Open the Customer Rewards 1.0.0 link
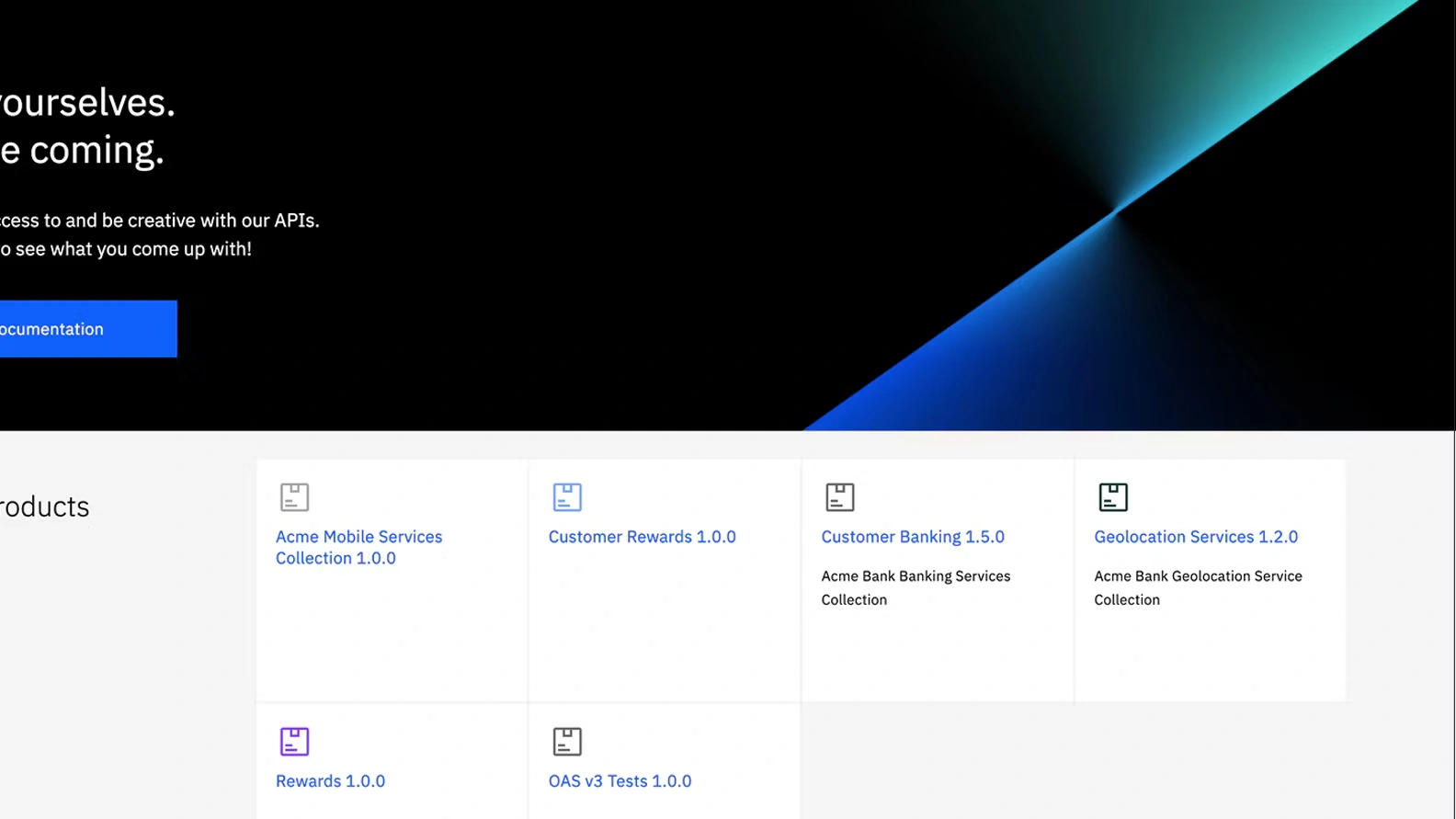Image resolution: width=1456 pixels, height=819 pixels. [642, 537]
